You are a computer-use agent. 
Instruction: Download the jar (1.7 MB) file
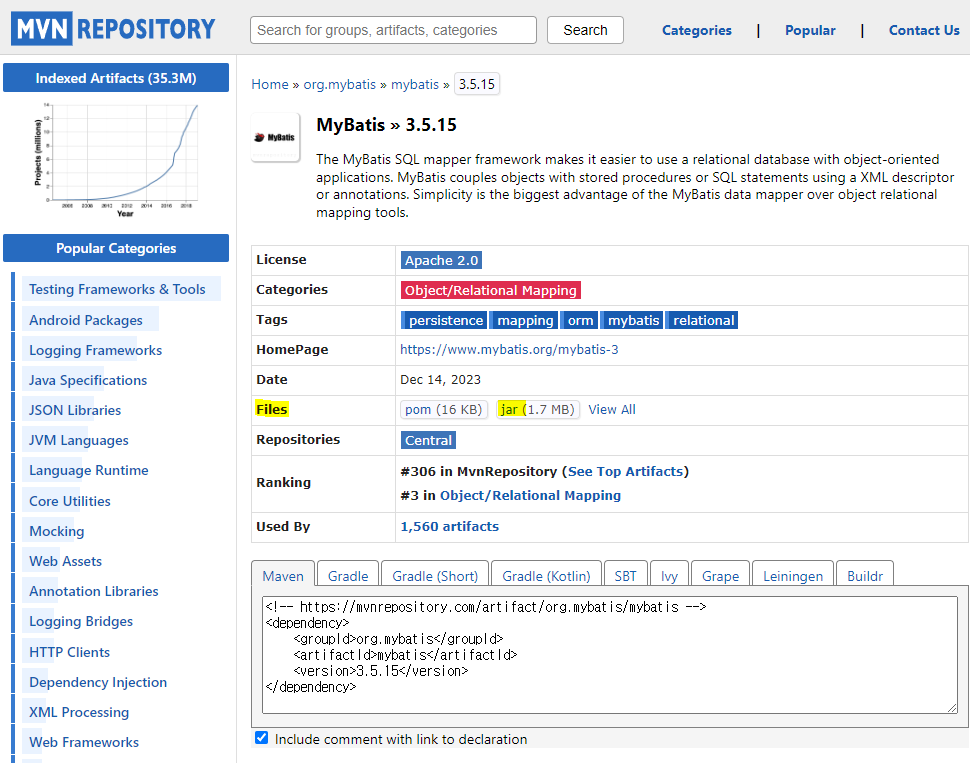538,410
